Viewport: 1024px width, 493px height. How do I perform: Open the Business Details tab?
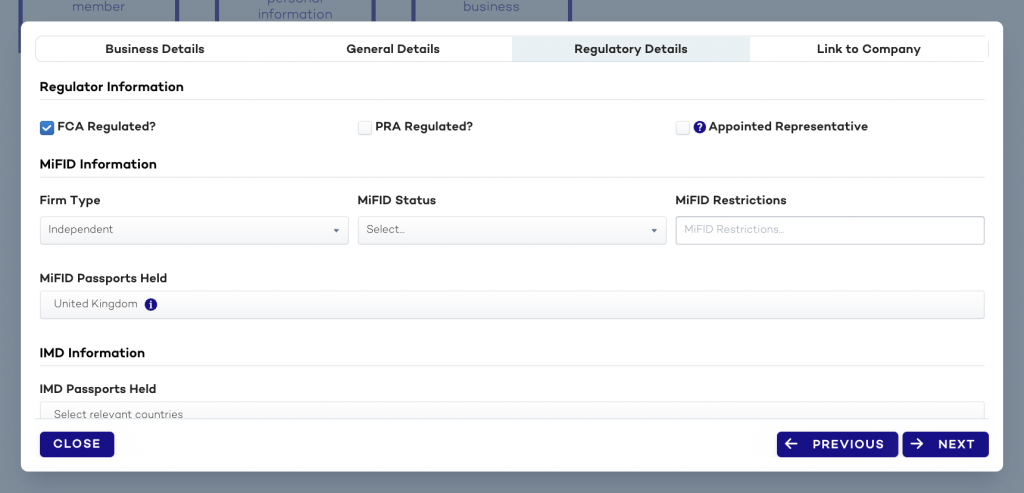point(155,49)
